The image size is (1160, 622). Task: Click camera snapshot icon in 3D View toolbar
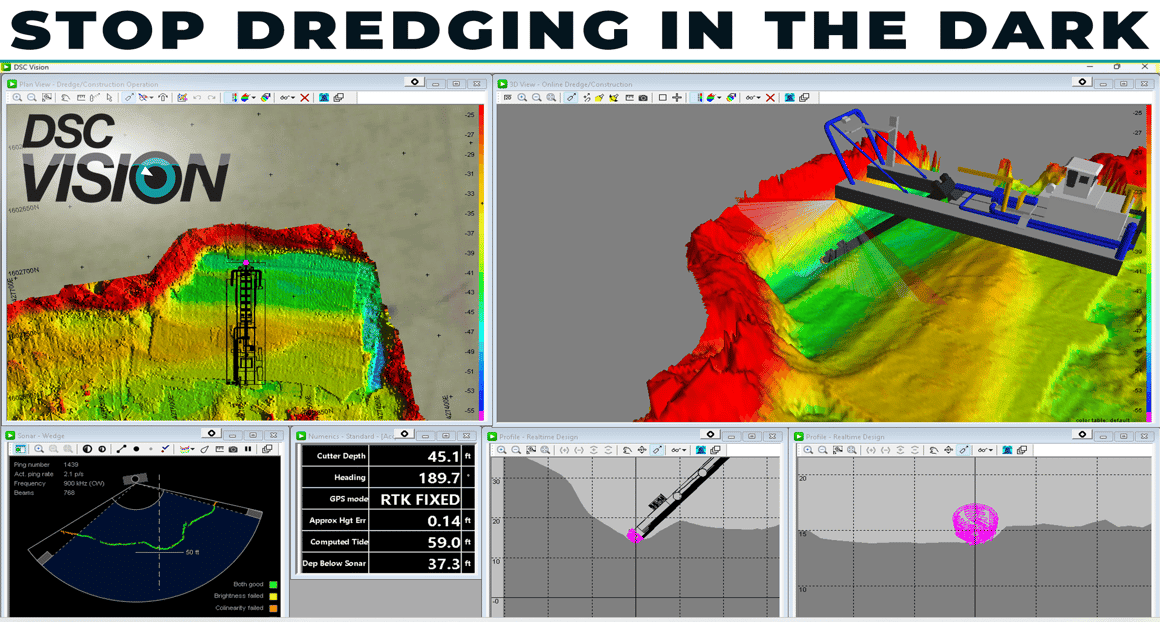pos(643,98)
